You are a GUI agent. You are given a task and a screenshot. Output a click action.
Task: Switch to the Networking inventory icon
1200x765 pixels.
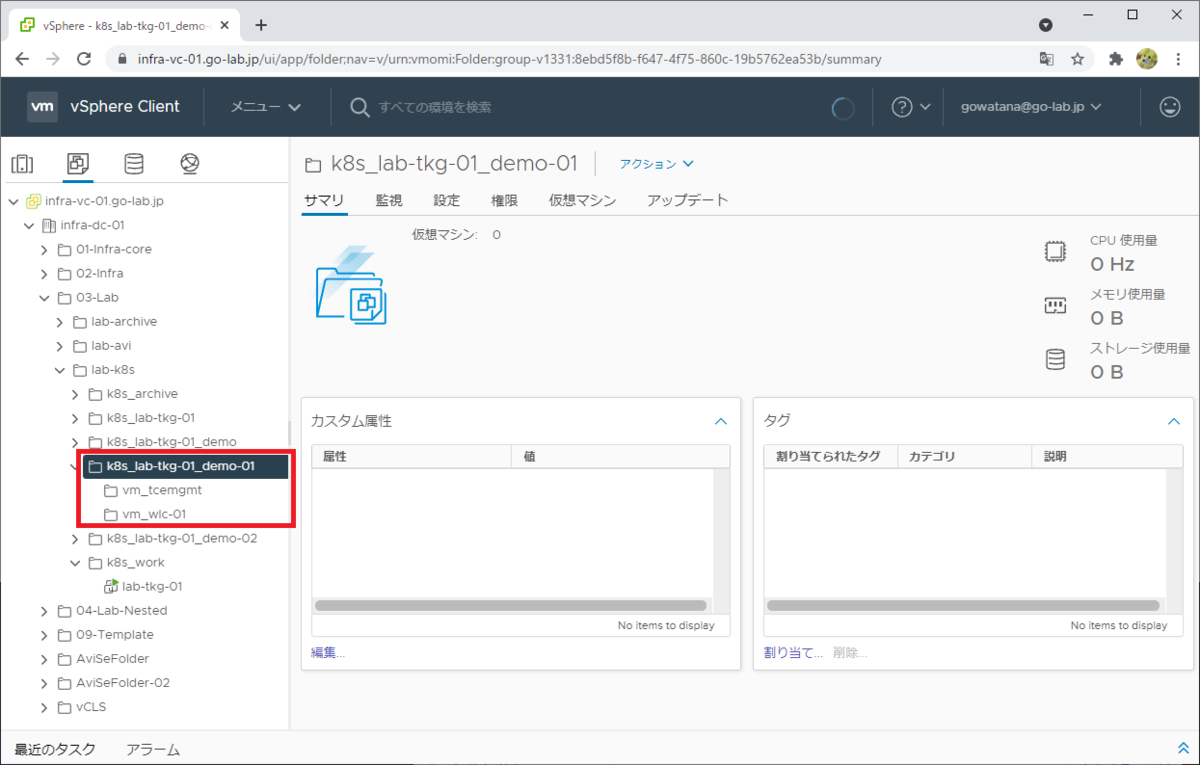pos(190,164)
